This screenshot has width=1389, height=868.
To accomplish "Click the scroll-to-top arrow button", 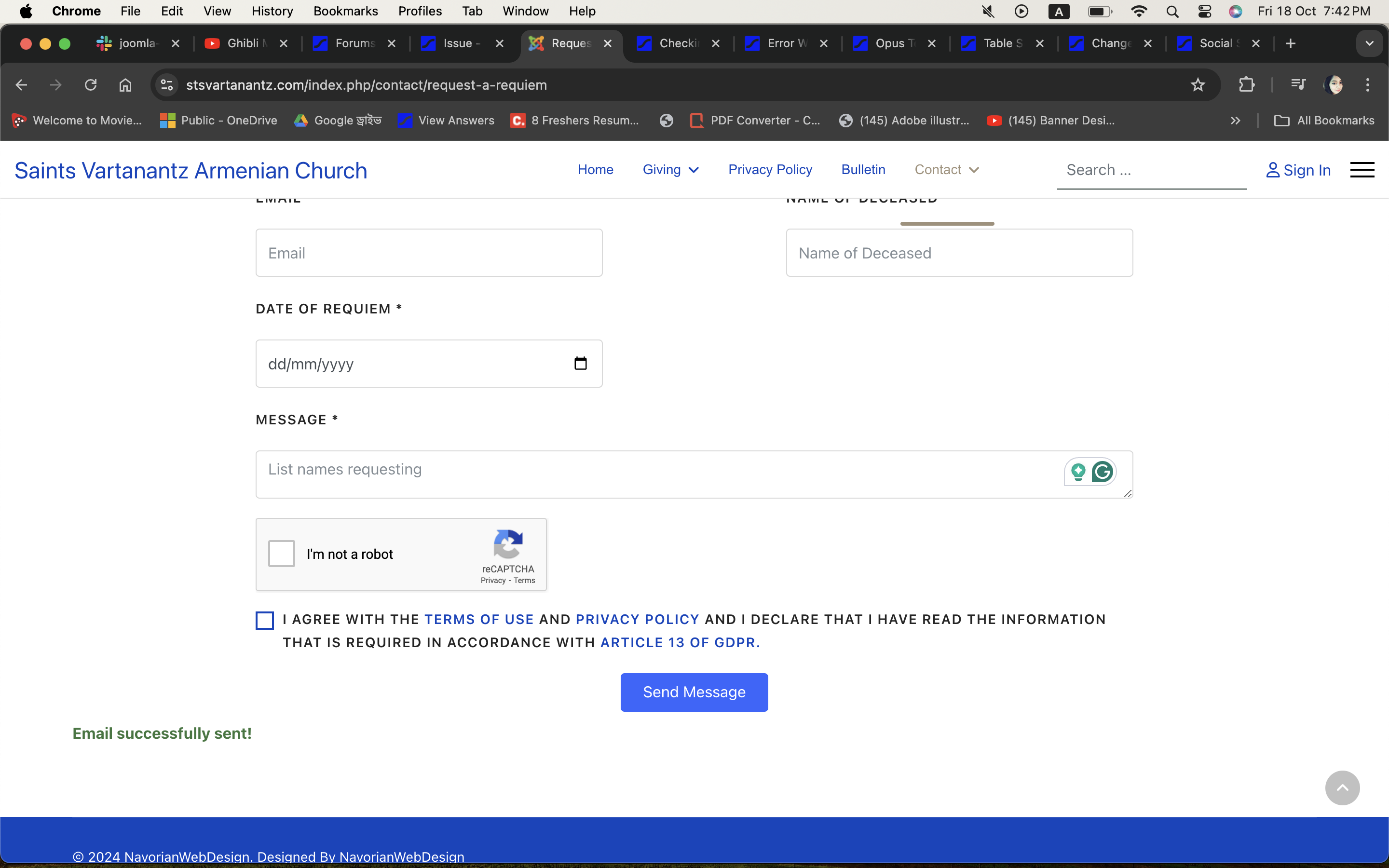I will click(x=1342, y=787).
